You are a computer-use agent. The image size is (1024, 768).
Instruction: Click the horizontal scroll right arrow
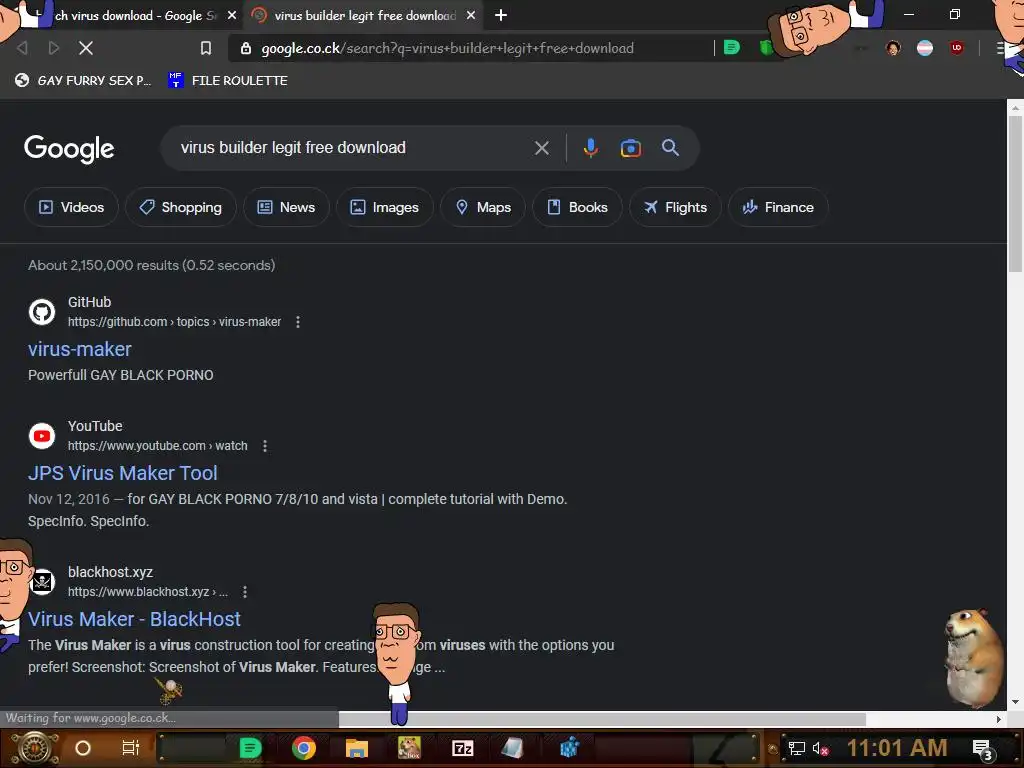[x=999, y=719]
